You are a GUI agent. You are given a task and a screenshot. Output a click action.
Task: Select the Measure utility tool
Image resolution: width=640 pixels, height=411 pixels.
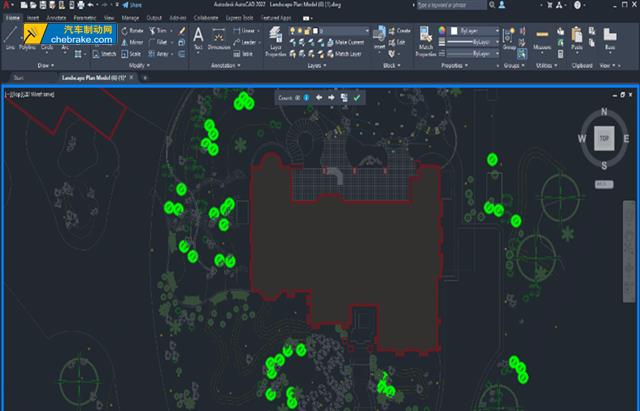click(542, 39)
